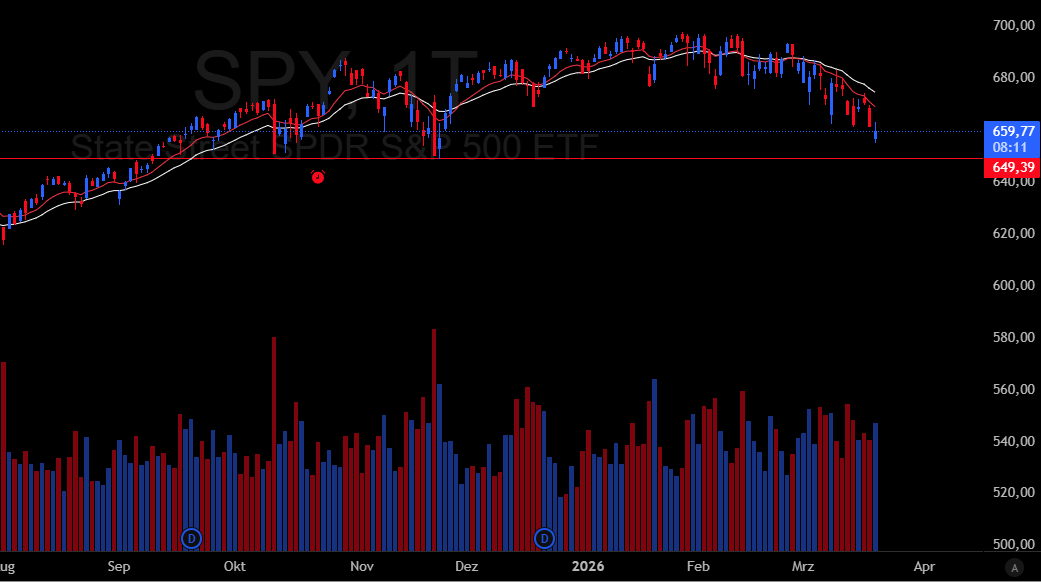Click the 680,00 price axis label
This screenshot has width=1041, height=582.
click(1013, 78)
